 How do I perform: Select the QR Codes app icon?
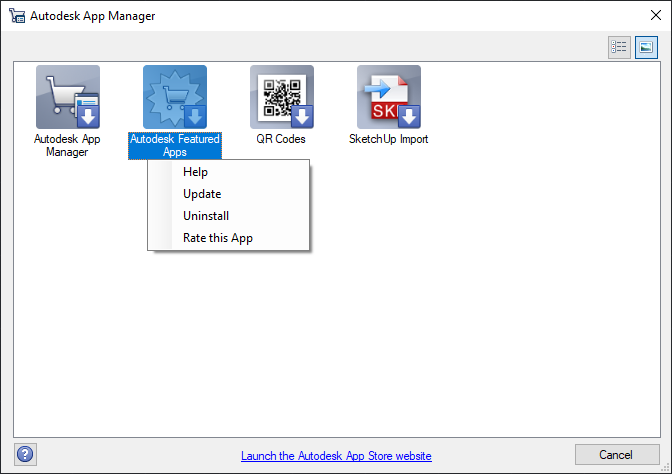[282, 97]
